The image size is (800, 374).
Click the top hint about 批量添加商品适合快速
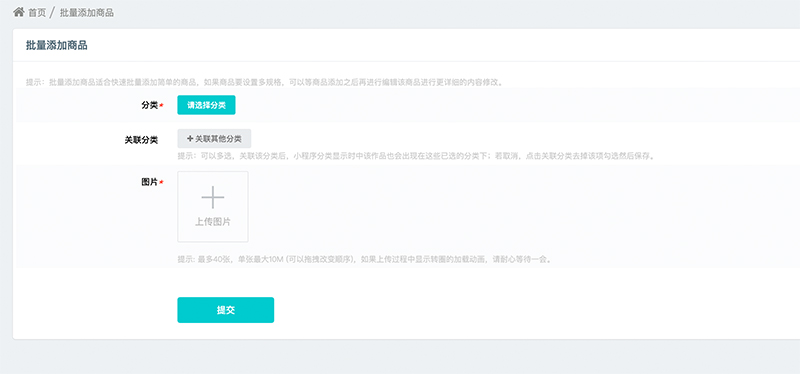click(x=265, y=82)
